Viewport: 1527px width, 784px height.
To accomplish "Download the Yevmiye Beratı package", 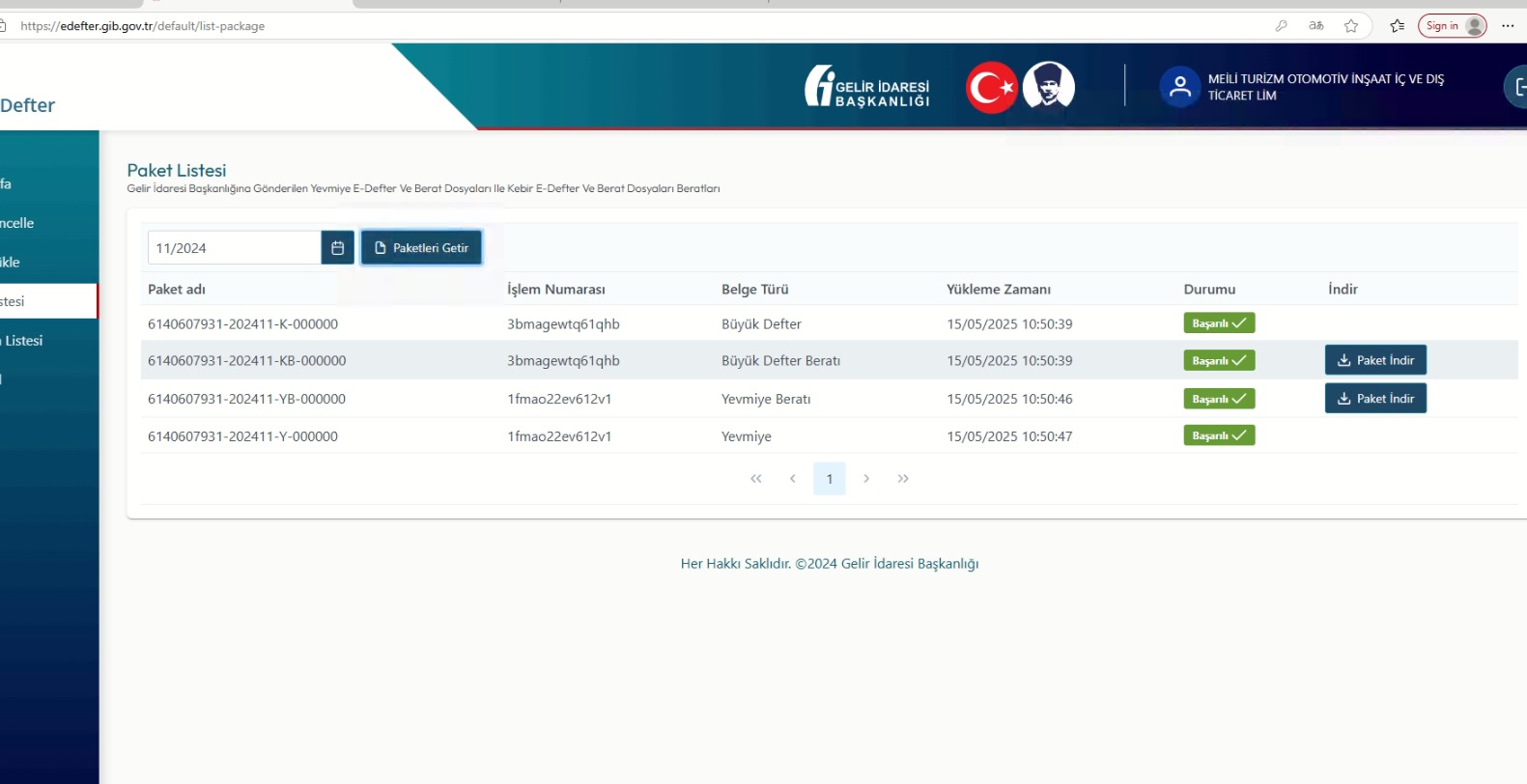I will [1374, 399].
